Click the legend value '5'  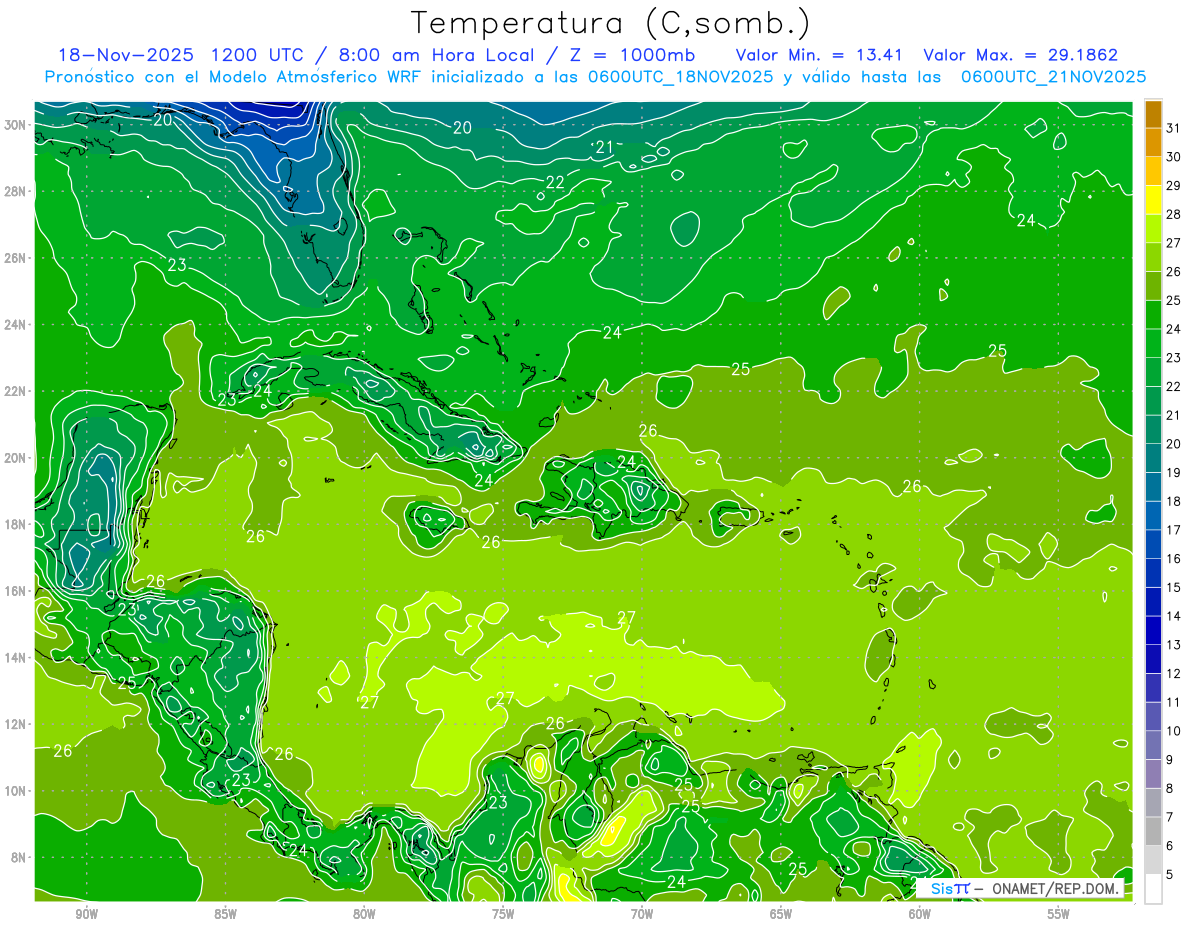pyautogui.click(x=1170, y=875)
